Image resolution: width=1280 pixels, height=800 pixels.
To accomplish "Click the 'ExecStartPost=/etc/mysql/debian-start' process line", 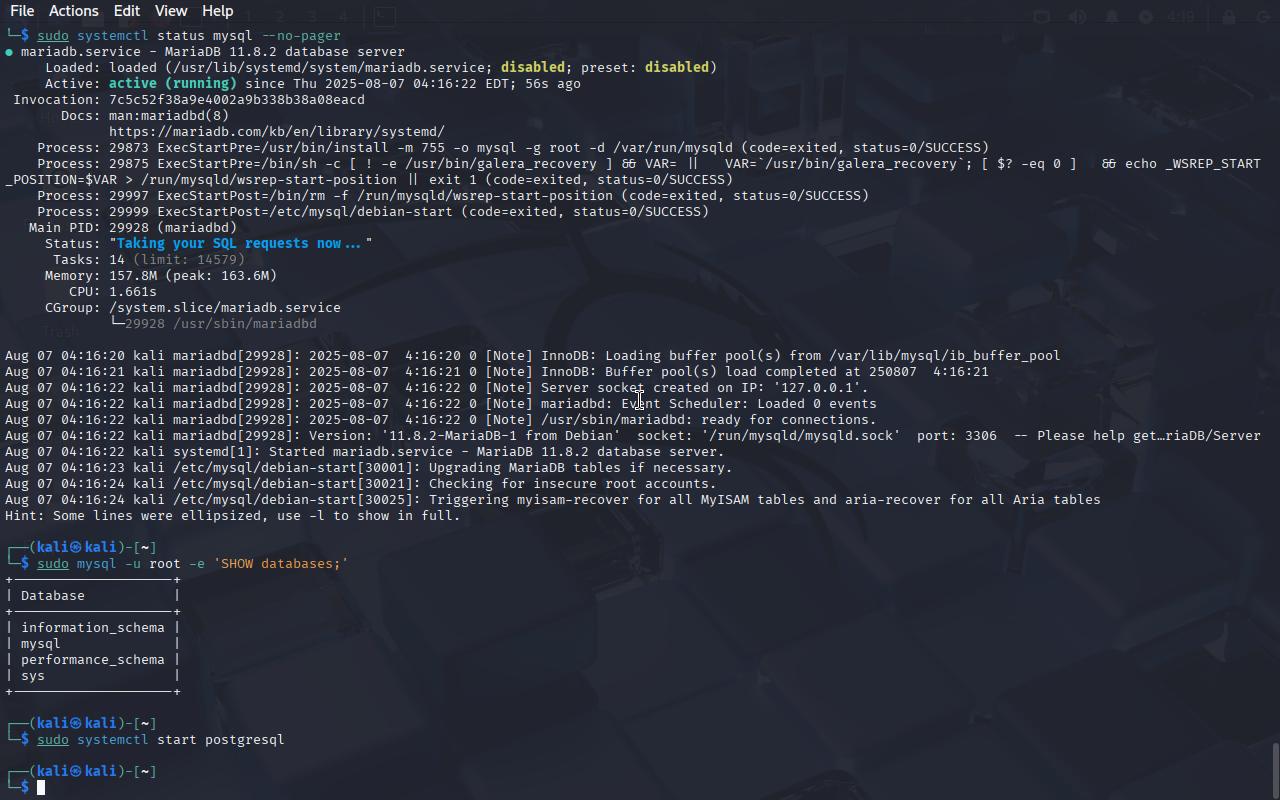I will point(373,212).
